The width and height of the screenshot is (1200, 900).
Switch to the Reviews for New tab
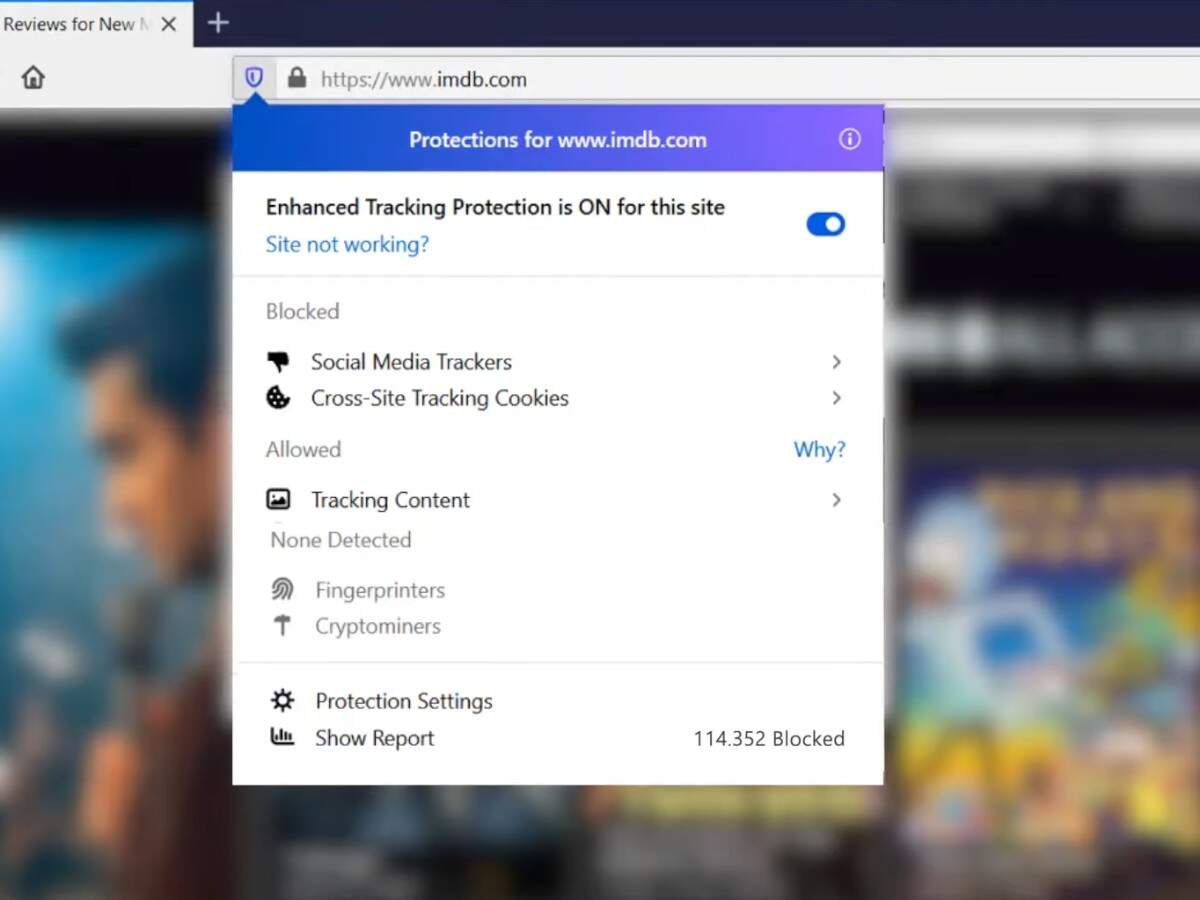96,24
